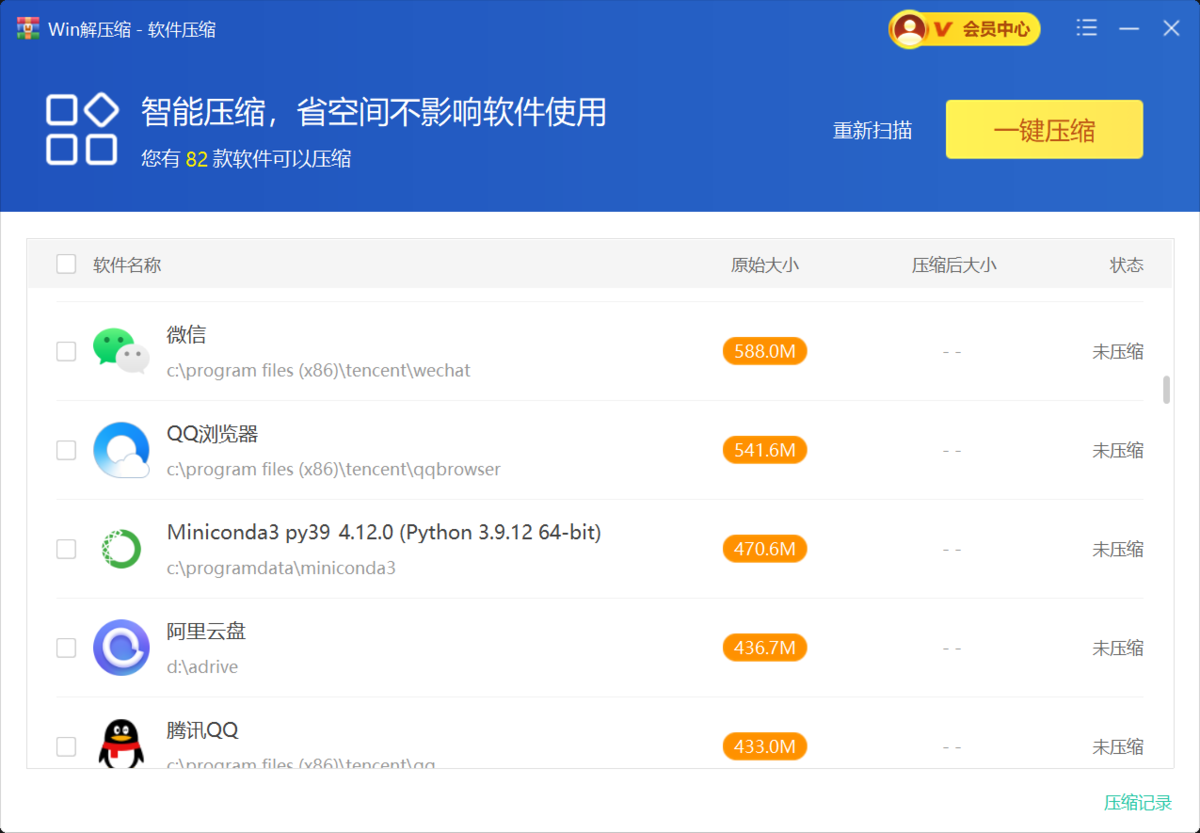The height and width of the screenshot is (833, 1200).
Task: Click the 阿里云盘 purple disk icon
Action: 121,648
